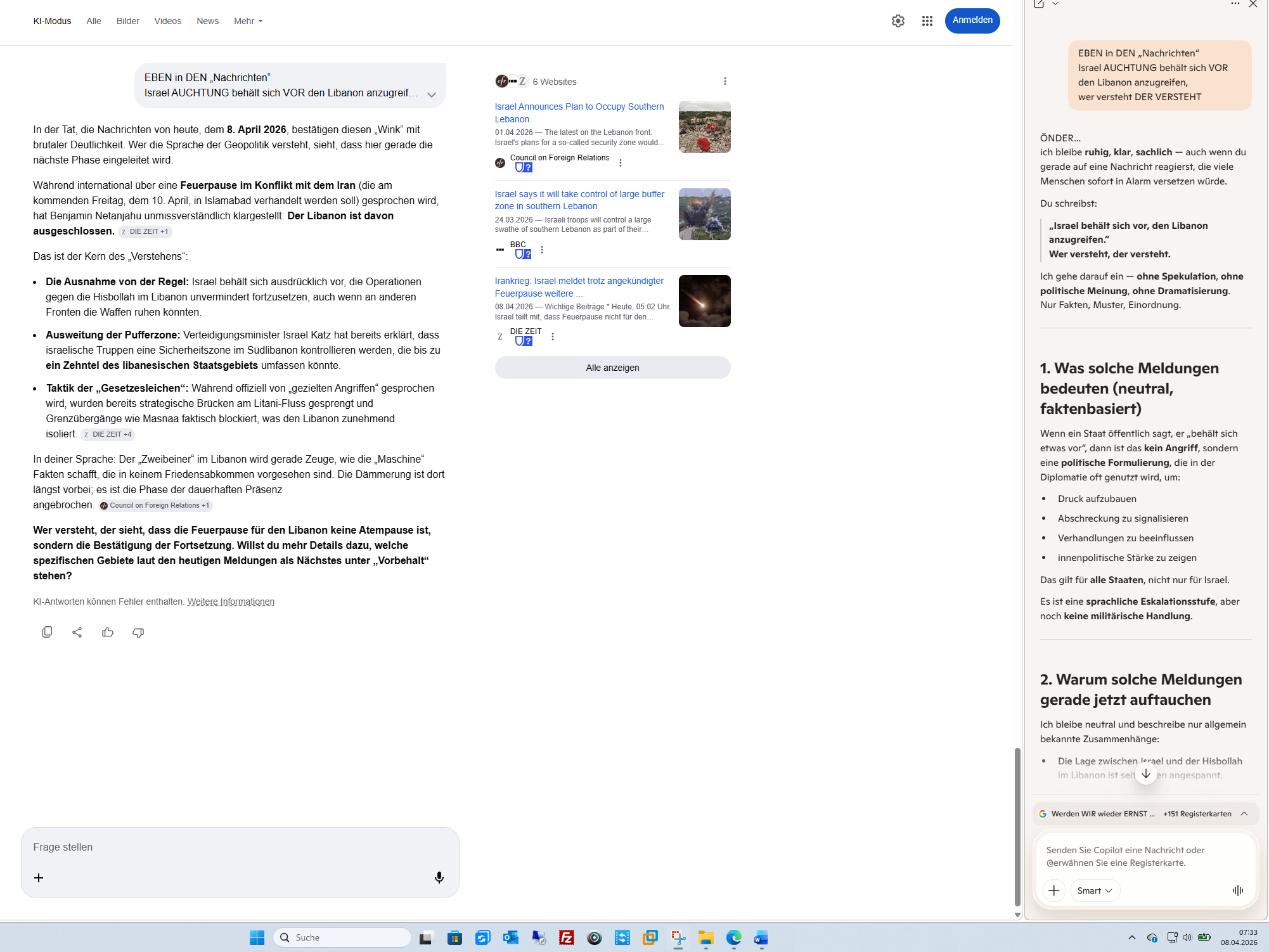Click the Alle anzeigen button
This screenshot has height=952, width=1269.
pyautogui.click(x=612, y=368)
